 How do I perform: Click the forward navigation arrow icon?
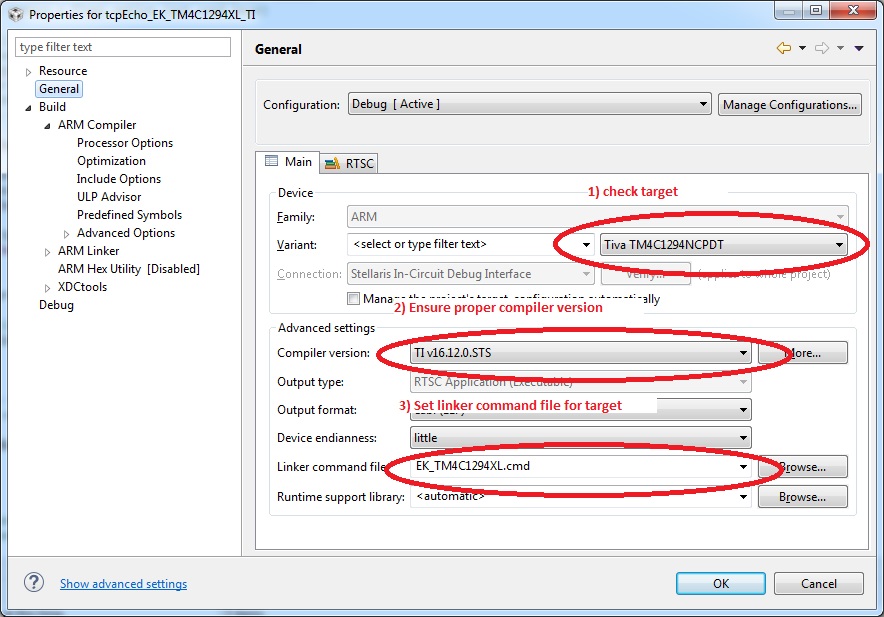pyautogui.click(x=822, y=48)
